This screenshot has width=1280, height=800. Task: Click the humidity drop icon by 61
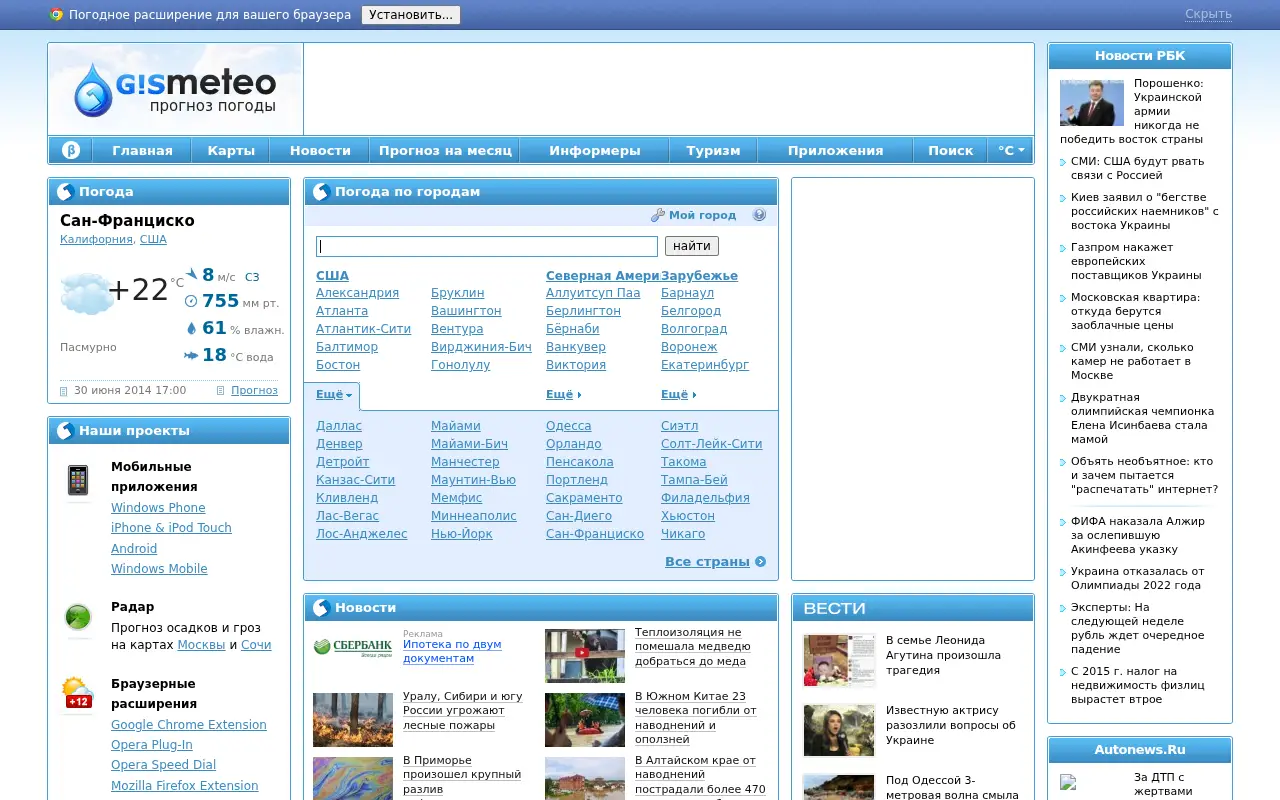pyautogui.click(x=192, y=328)
